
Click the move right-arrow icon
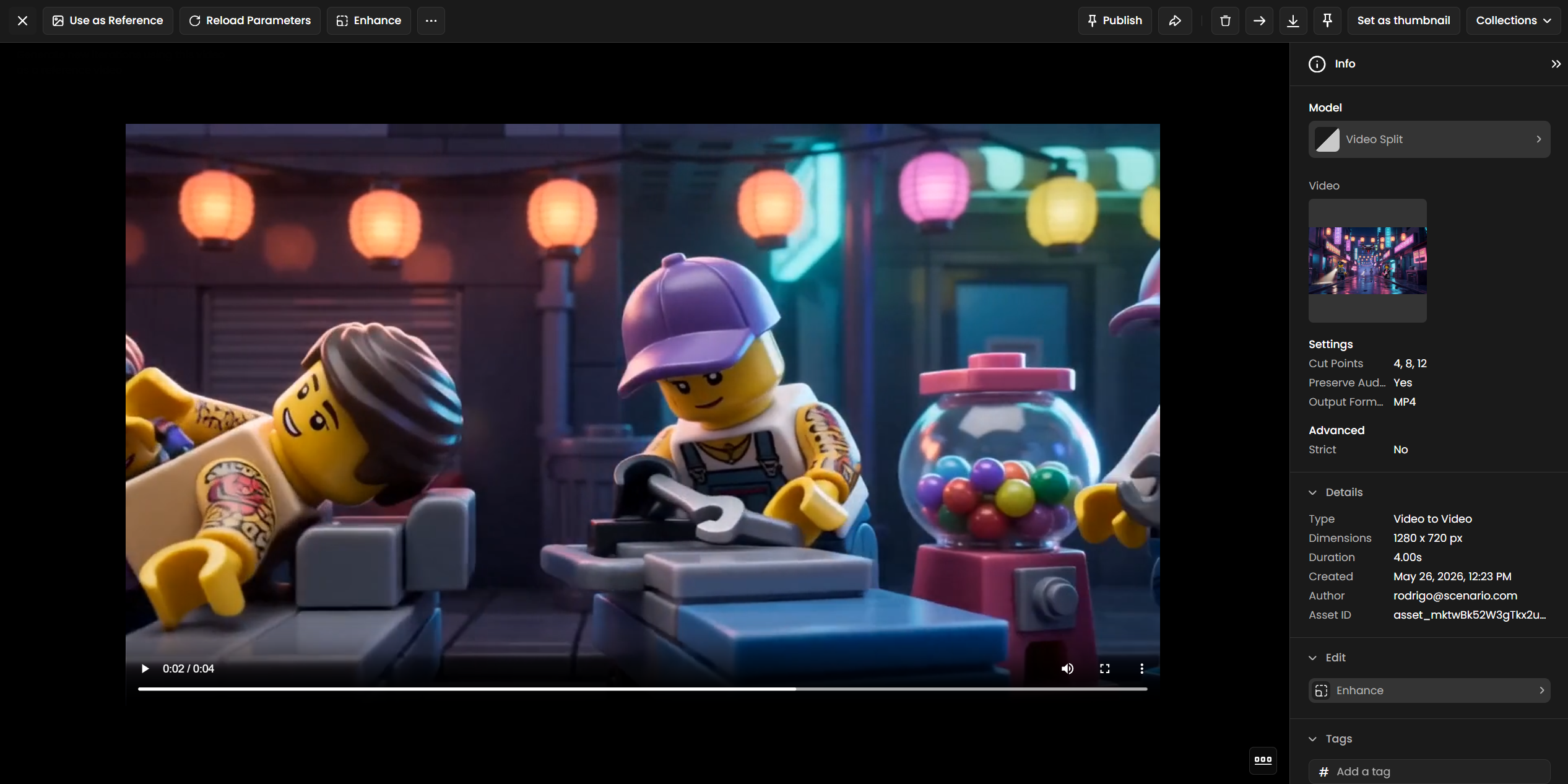(x=1259, y=20)
